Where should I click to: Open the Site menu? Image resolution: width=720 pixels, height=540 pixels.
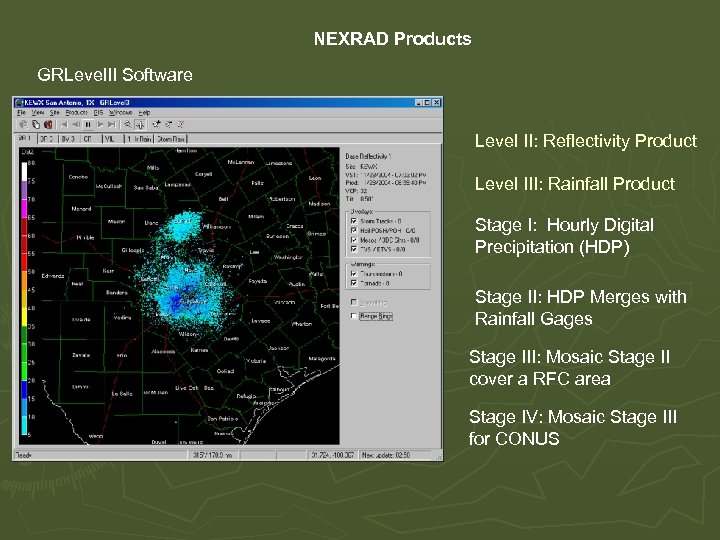pos(55,112)
